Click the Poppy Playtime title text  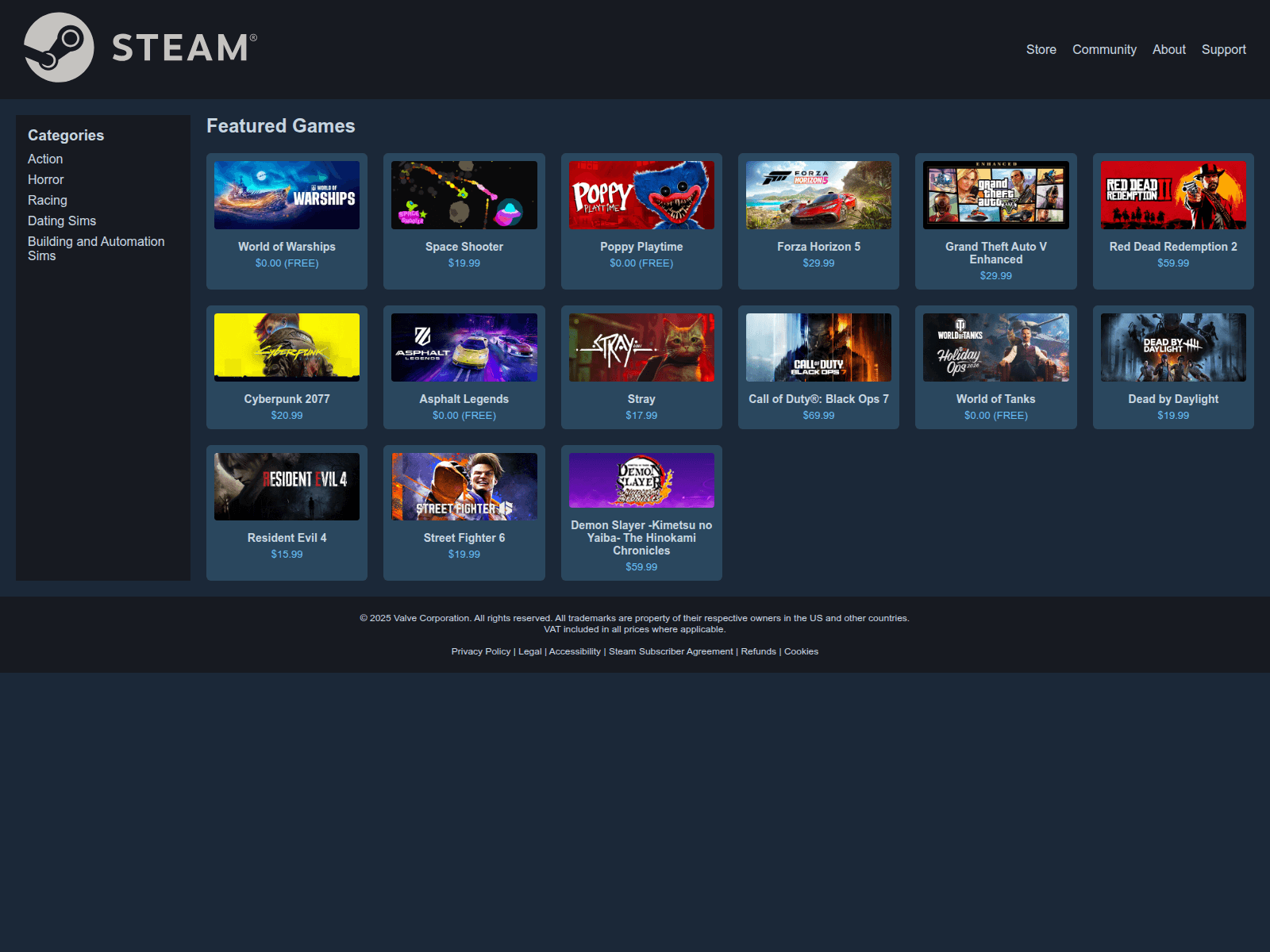641,247
